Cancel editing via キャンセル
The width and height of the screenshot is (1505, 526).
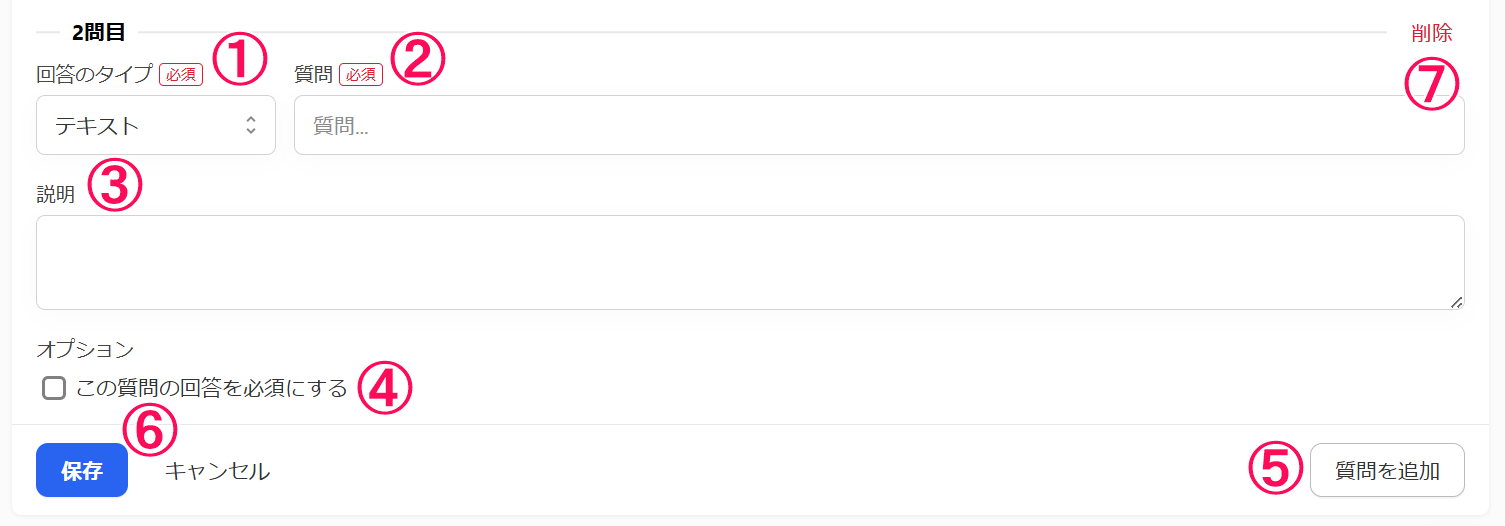pyautogui.click(x=217, y=471)
